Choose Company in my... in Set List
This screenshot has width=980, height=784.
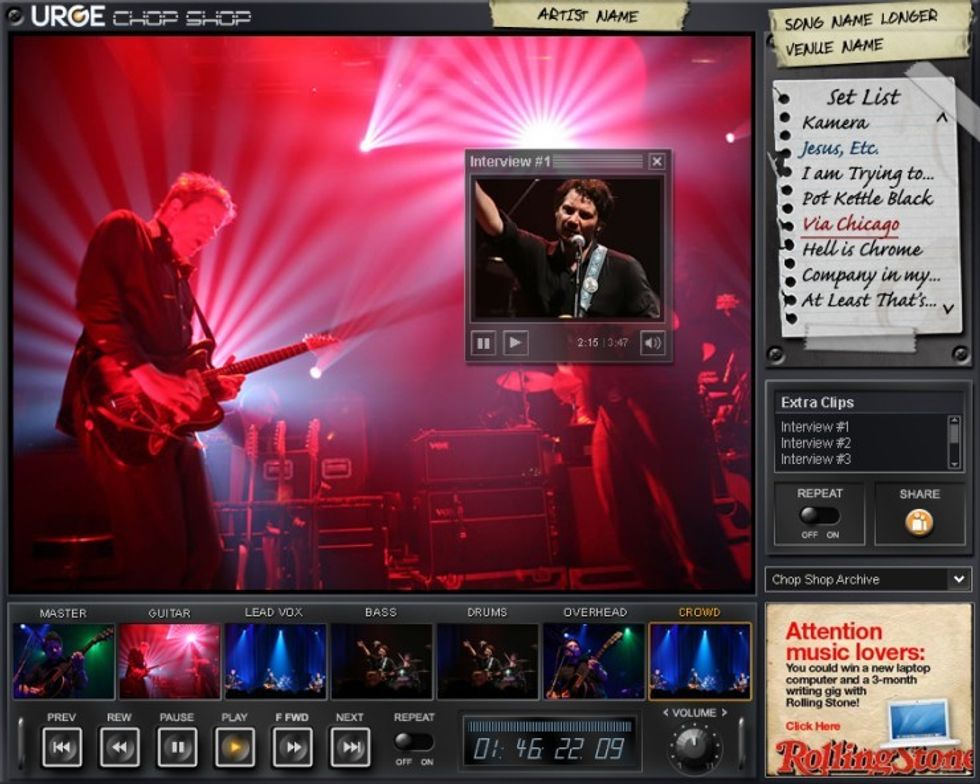coord(871,275)
